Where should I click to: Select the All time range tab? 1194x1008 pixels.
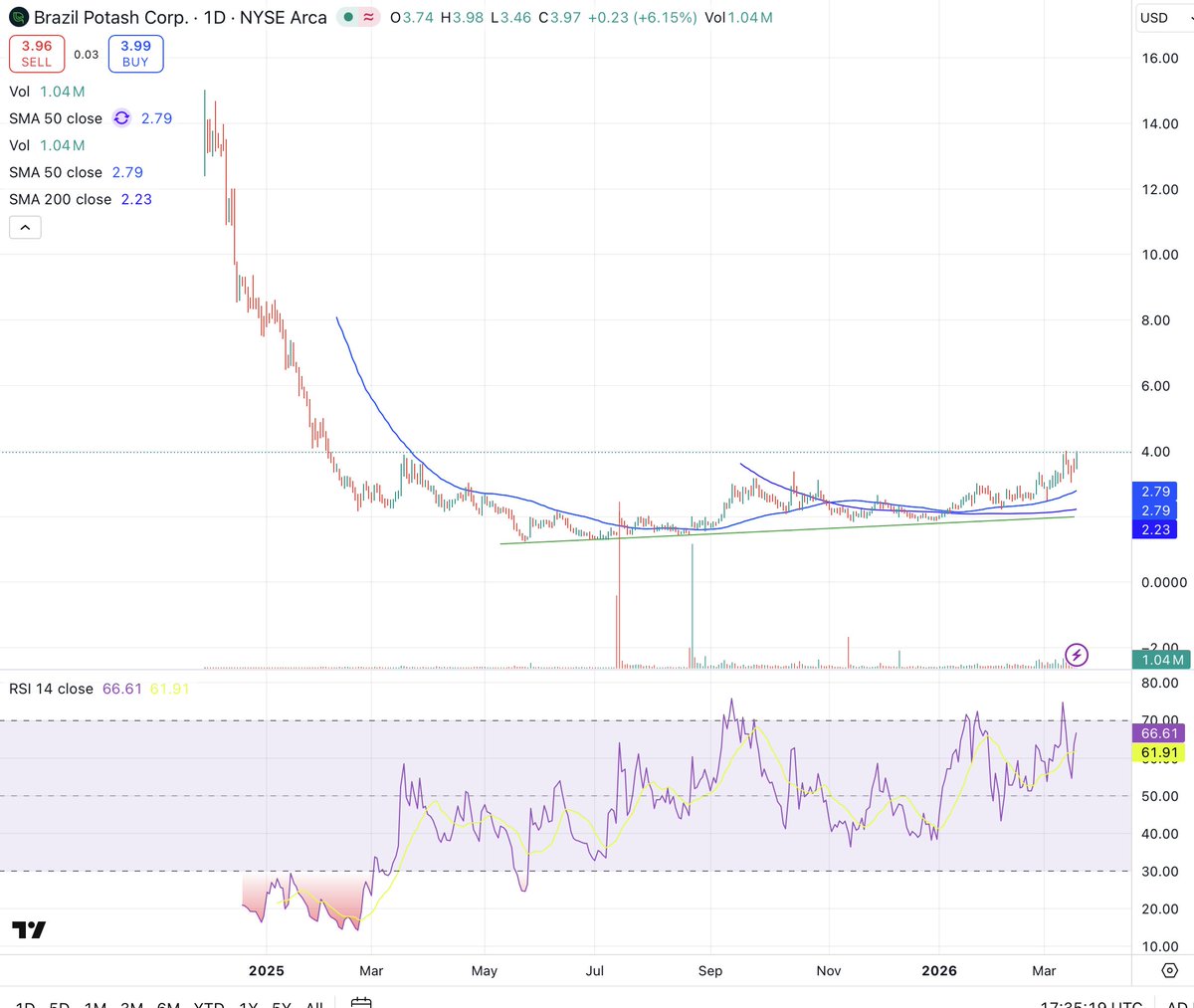(314, 1005)
